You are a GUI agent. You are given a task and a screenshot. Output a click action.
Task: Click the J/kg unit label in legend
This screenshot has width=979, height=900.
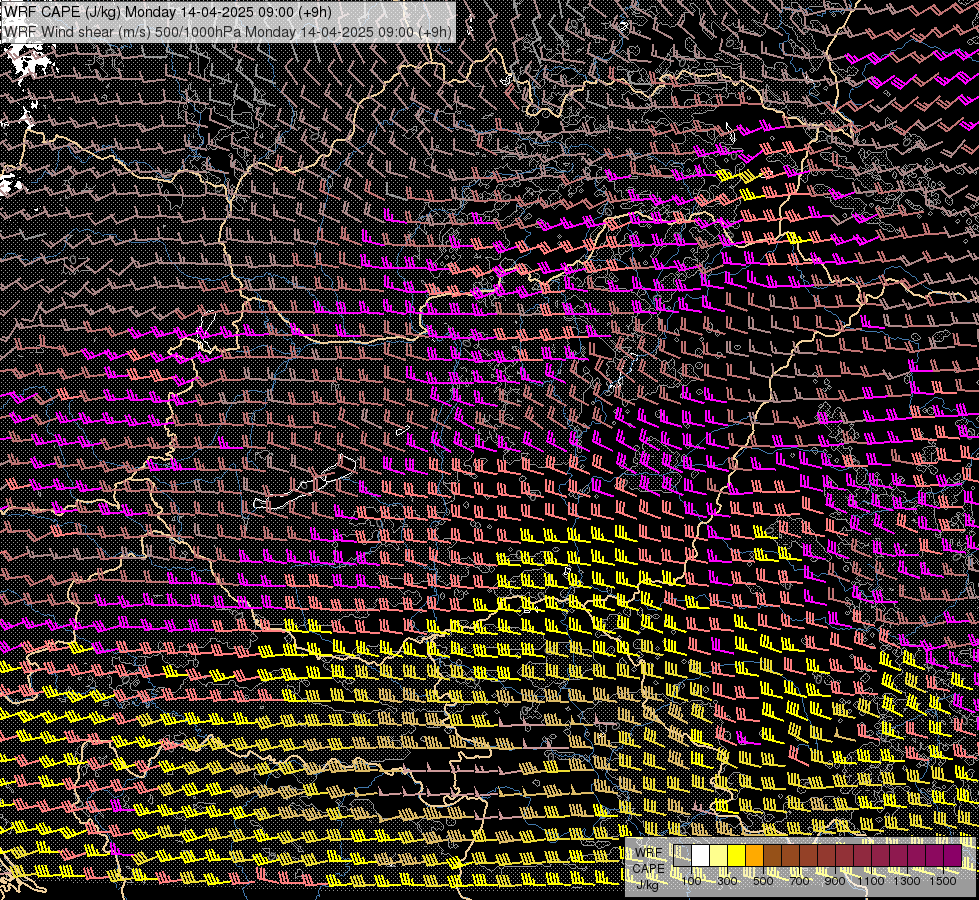pos(648,885)
